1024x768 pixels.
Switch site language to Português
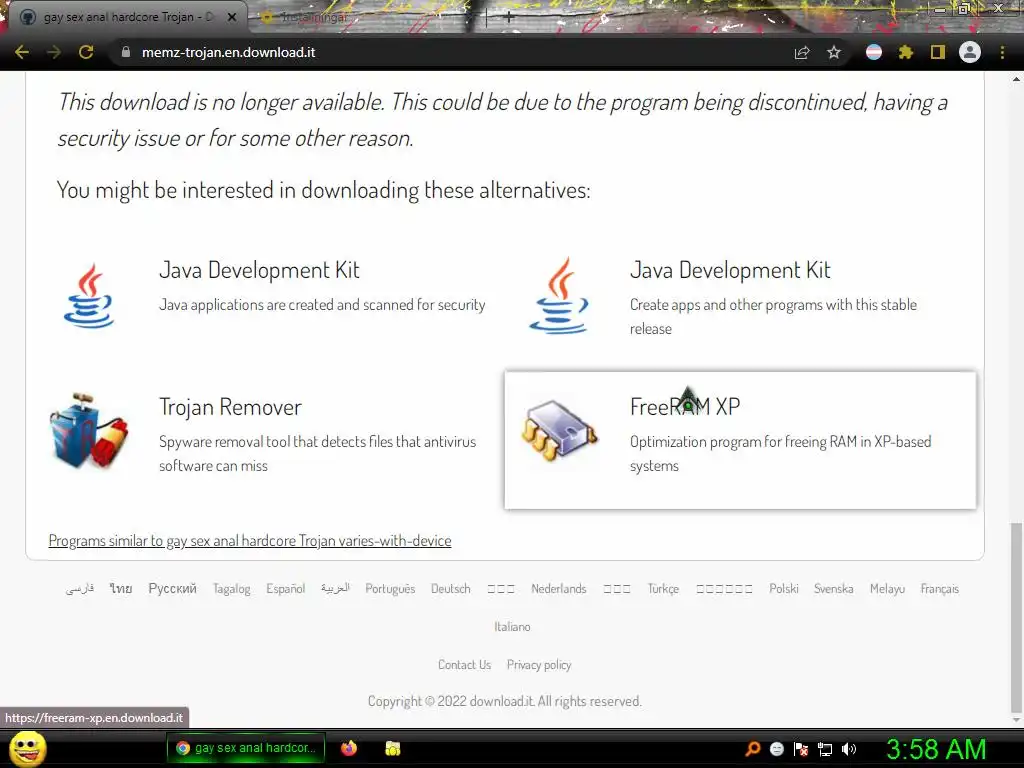point(391,588)
